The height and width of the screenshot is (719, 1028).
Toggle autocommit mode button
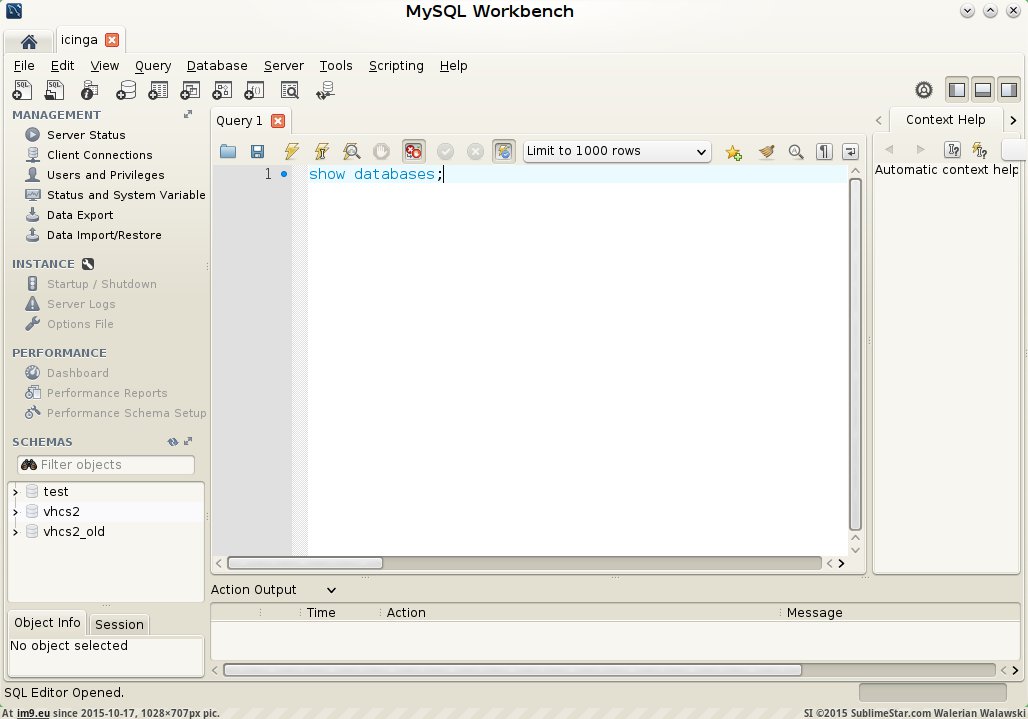point(504,151)
